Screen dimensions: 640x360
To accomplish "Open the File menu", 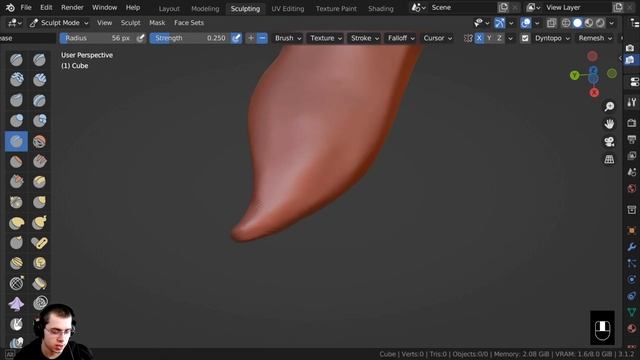I will [26, 7].
